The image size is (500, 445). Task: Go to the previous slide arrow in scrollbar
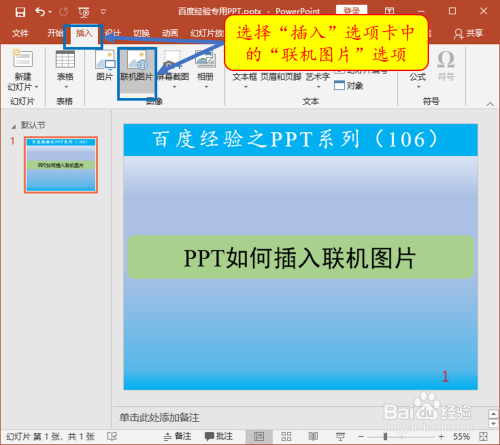click(x=493, y=414)
